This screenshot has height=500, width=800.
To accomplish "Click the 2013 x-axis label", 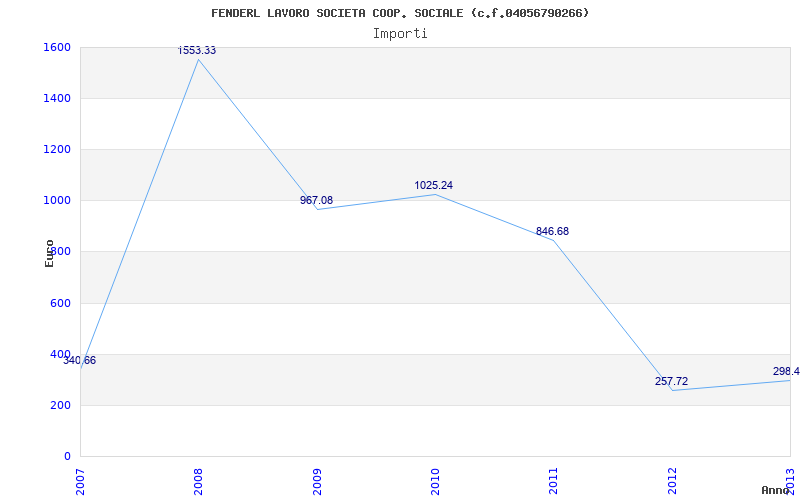I will tap(791, 482).
